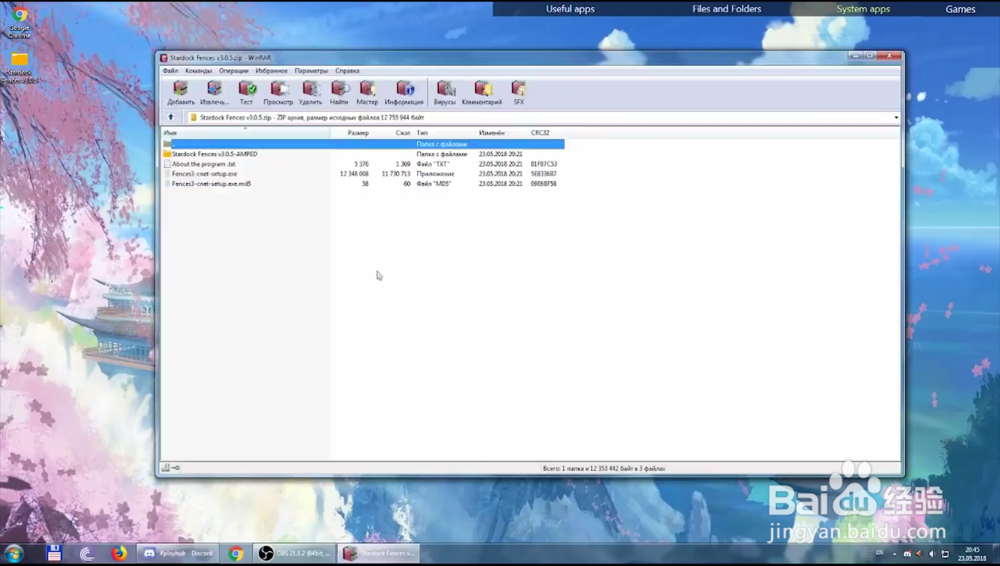Open Google Chrome desktop shortcut

20,22
